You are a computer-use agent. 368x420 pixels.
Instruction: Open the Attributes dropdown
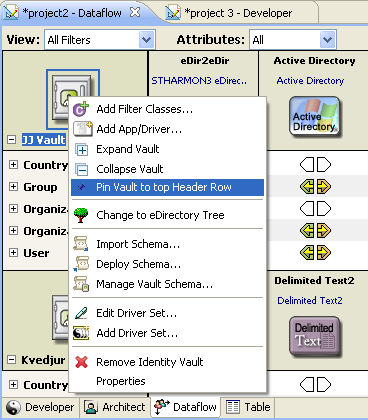(x=327, y=40)
